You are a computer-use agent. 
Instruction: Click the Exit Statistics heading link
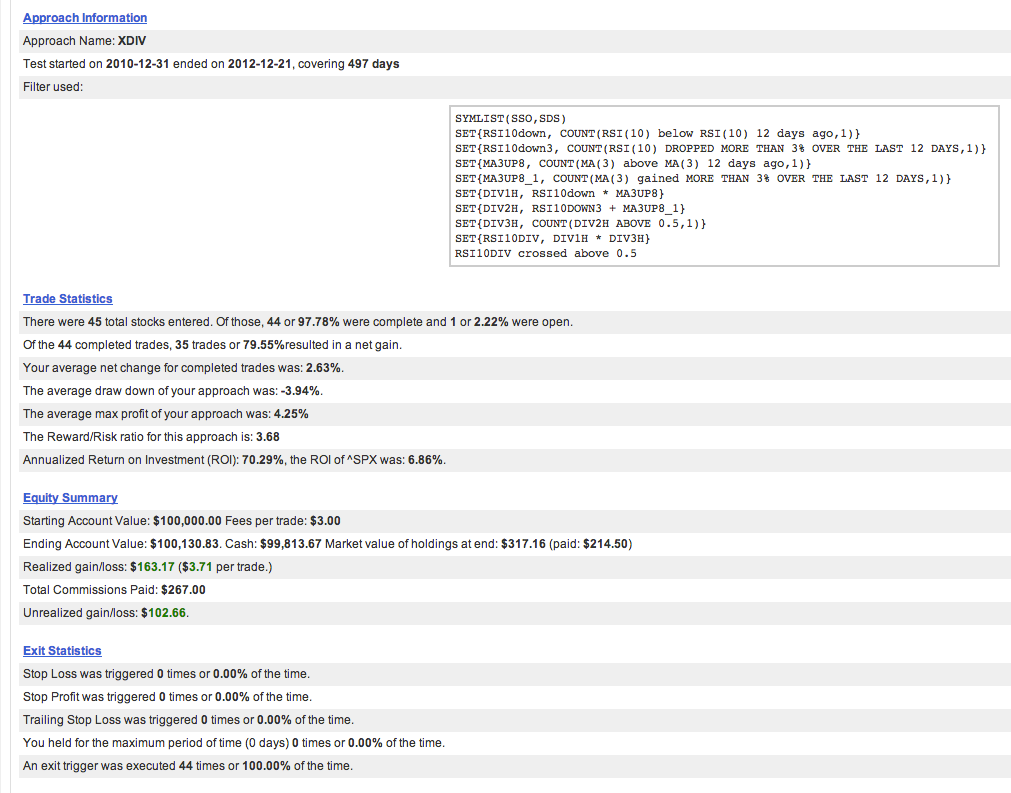62,651
